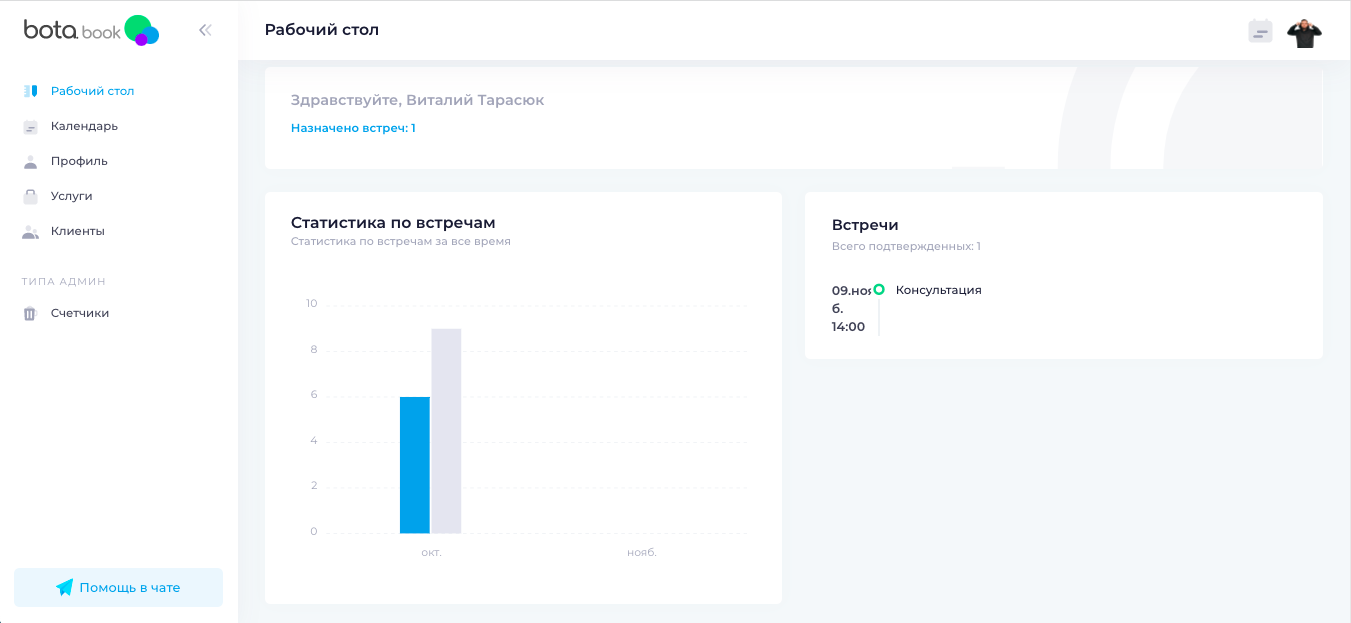This screenshot has height=623, width=1351.
Task: Select Услуги in the sidebar
Action: [72, 196]
